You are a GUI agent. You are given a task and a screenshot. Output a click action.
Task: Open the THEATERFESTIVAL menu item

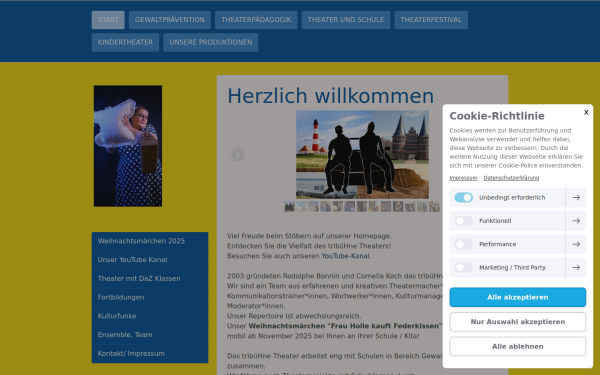click(x=431, y=20)
